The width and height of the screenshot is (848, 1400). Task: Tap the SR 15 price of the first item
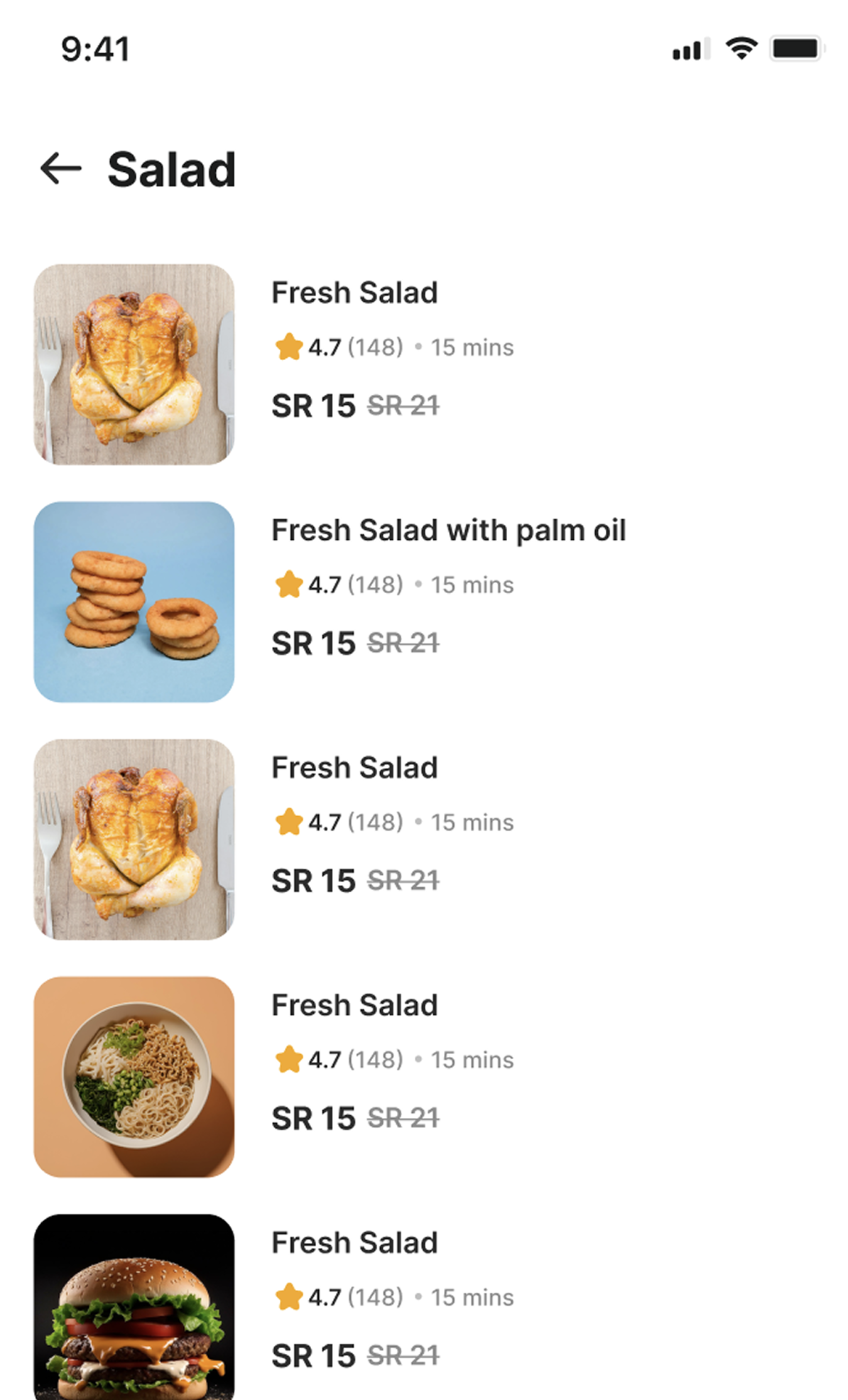[313, 406]
